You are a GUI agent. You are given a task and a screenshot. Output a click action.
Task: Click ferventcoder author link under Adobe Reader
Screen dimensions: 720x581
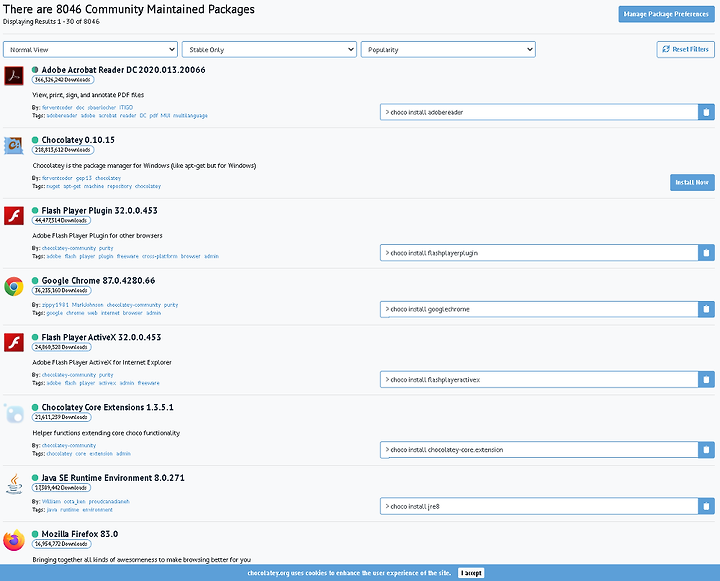[x=57, y=107]
